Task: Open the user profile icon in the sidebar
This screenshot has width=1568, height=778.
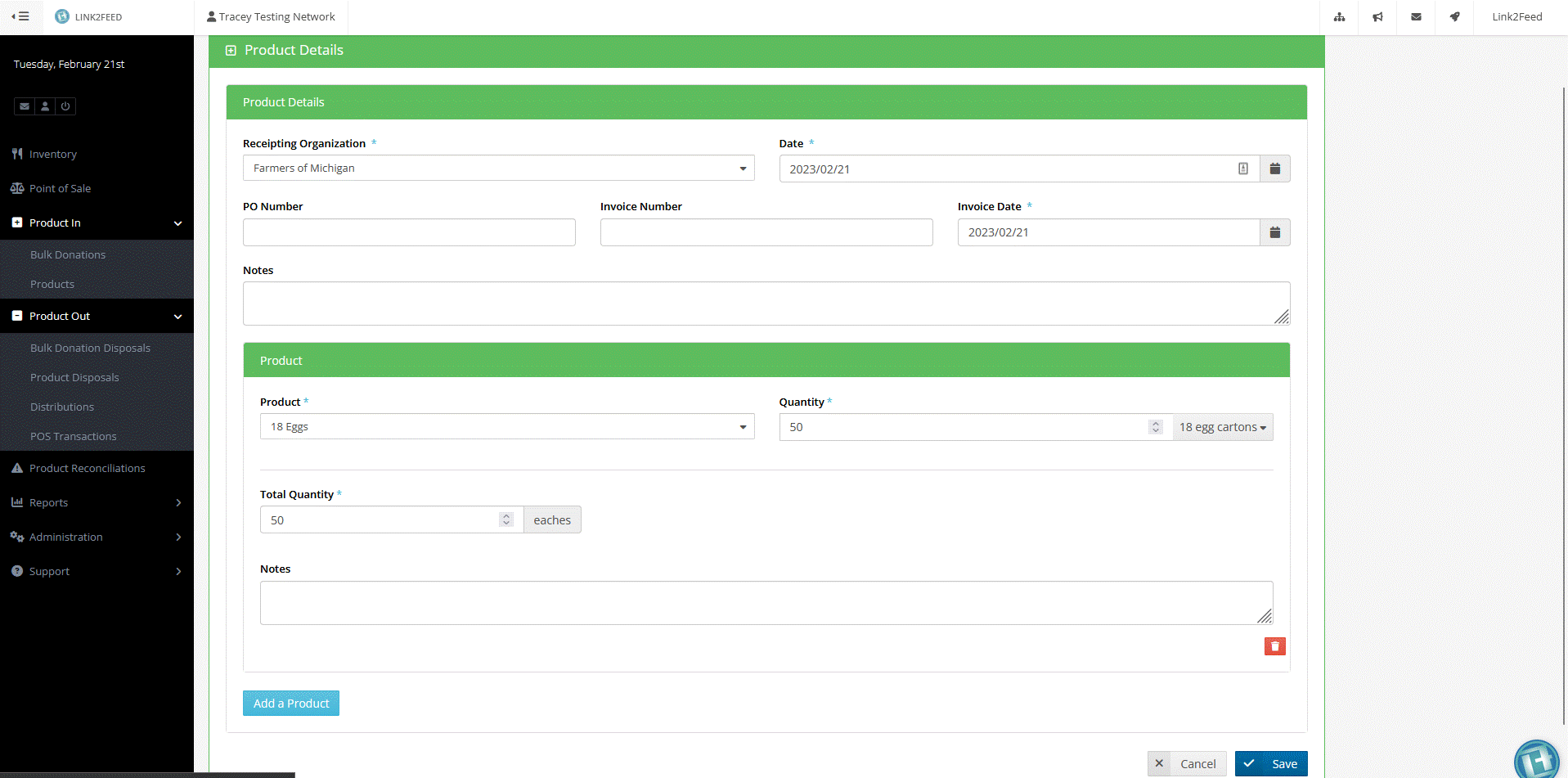Action: click(x=44, y=106)
